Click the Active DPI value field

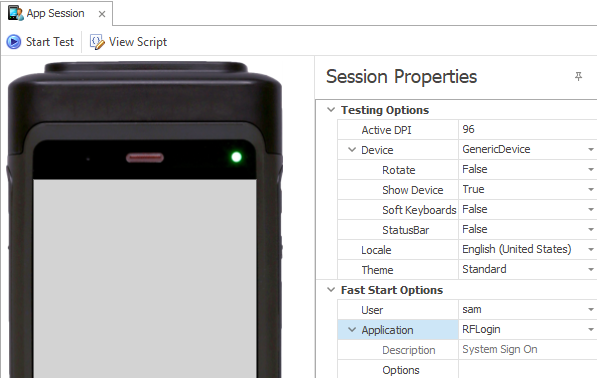click(528, 129)
